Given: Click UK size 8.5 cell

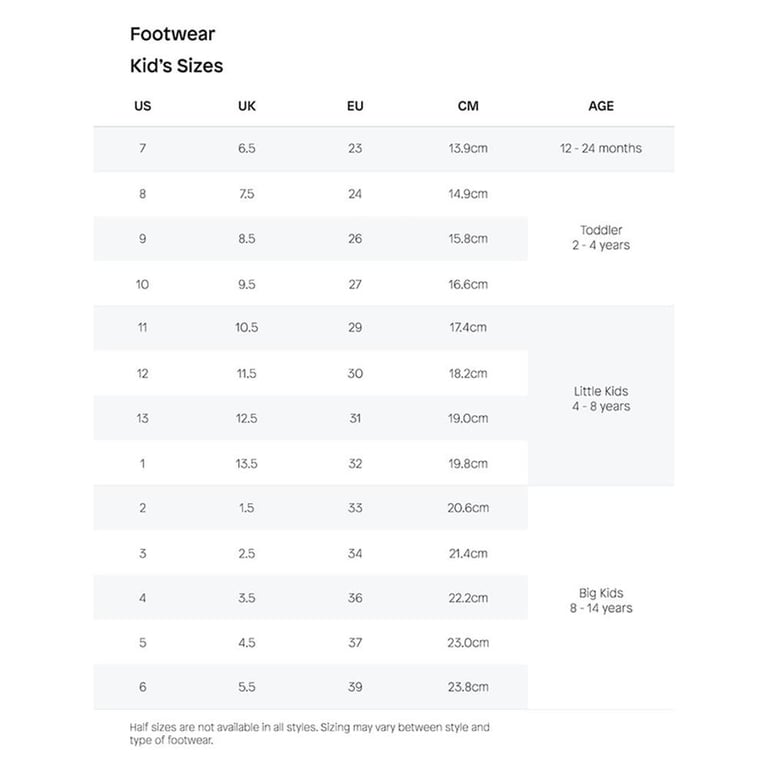Looking at the screenshot, I should pos(247,239).
